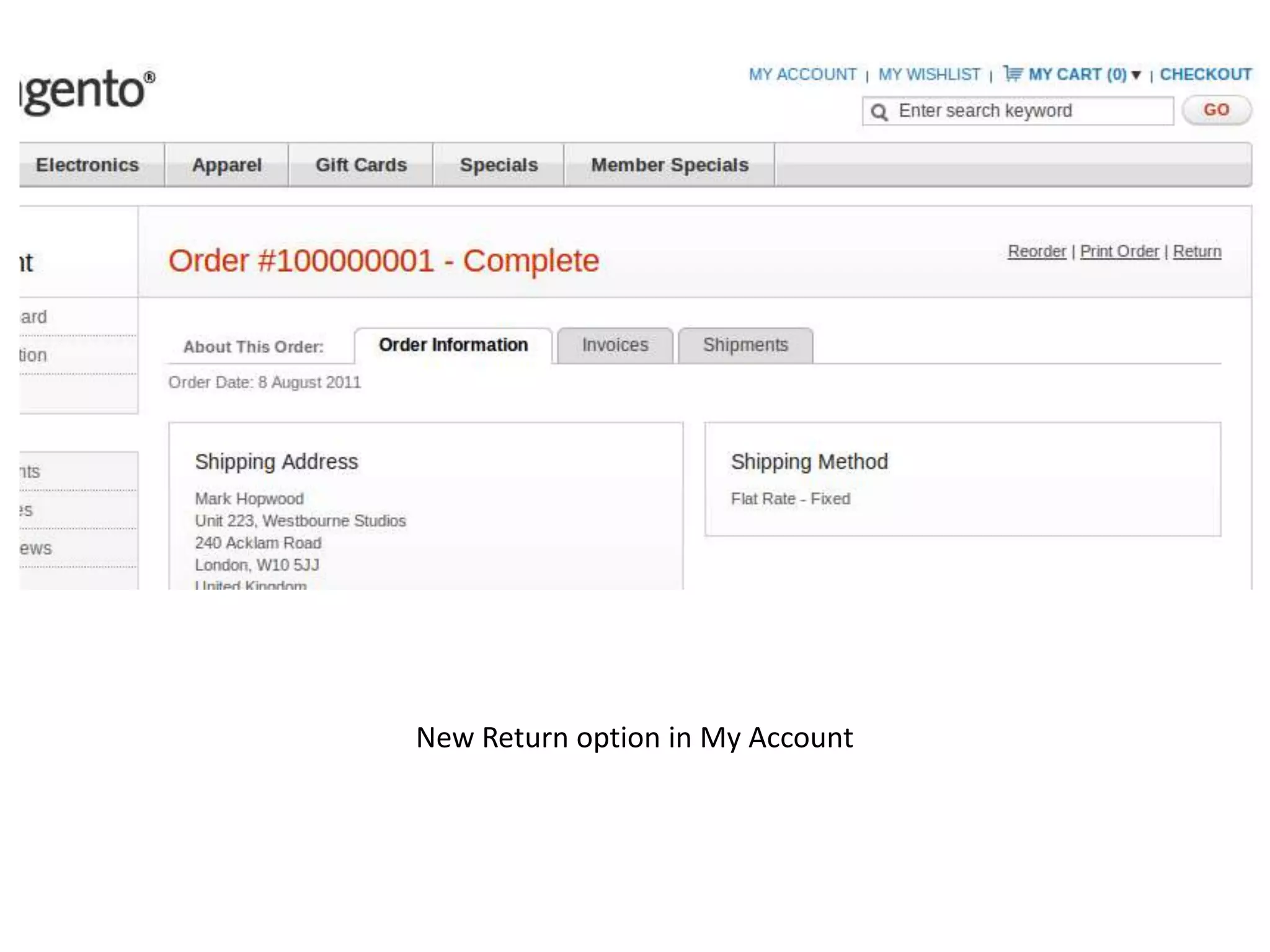Switch to the Shipments tab
The width and height of the screenshot is (1270, 952).
[745, 345]
